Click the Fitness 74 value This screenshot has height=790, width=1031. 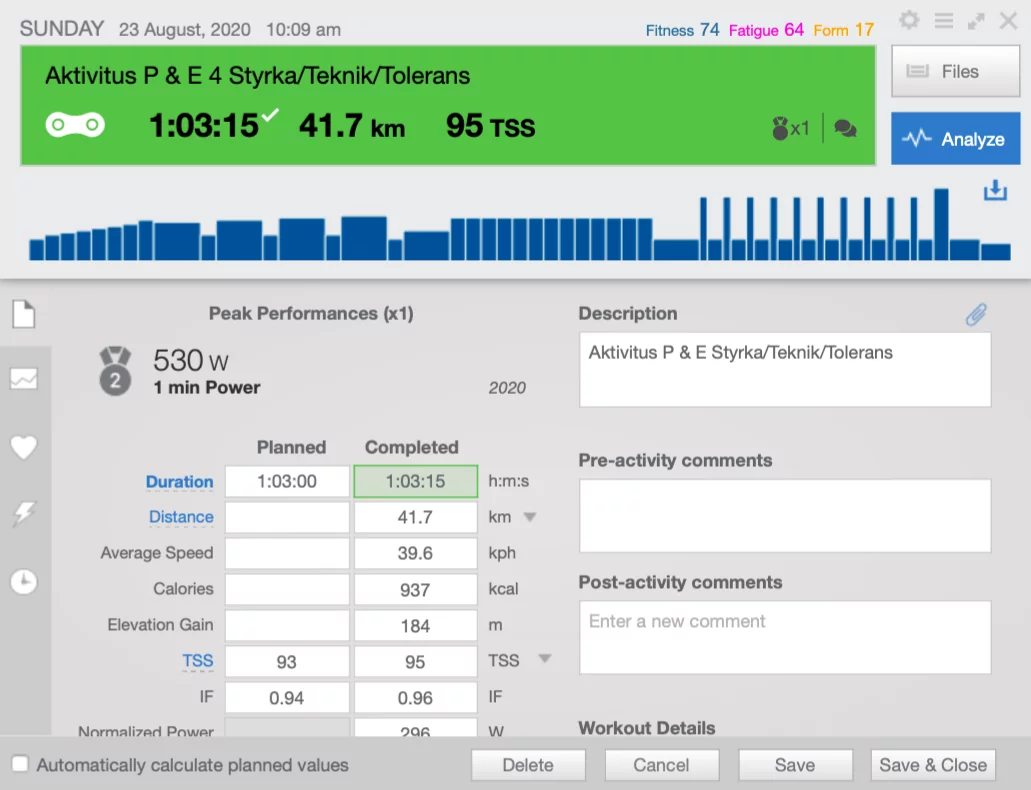pyautogui.click(x=683, y=30)
